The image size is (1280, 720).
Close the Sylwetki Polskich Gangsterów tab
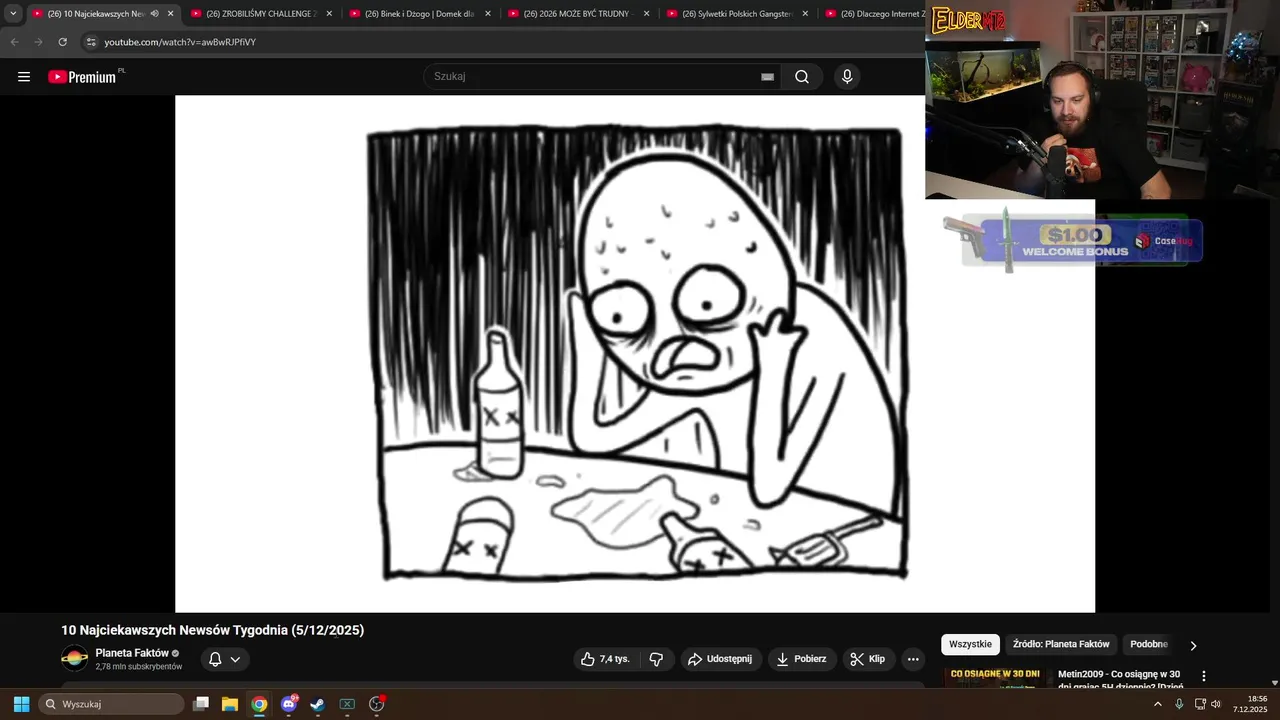805,14
